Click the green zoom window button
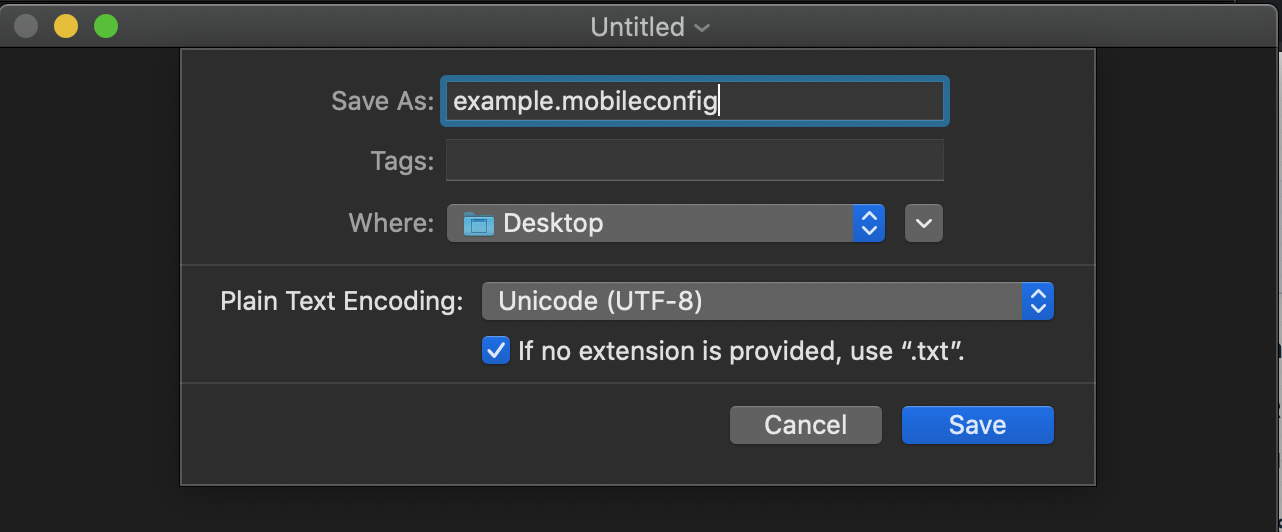This screenshot has width=1282, height=532. pyautogui.click(x=106, y=27)
